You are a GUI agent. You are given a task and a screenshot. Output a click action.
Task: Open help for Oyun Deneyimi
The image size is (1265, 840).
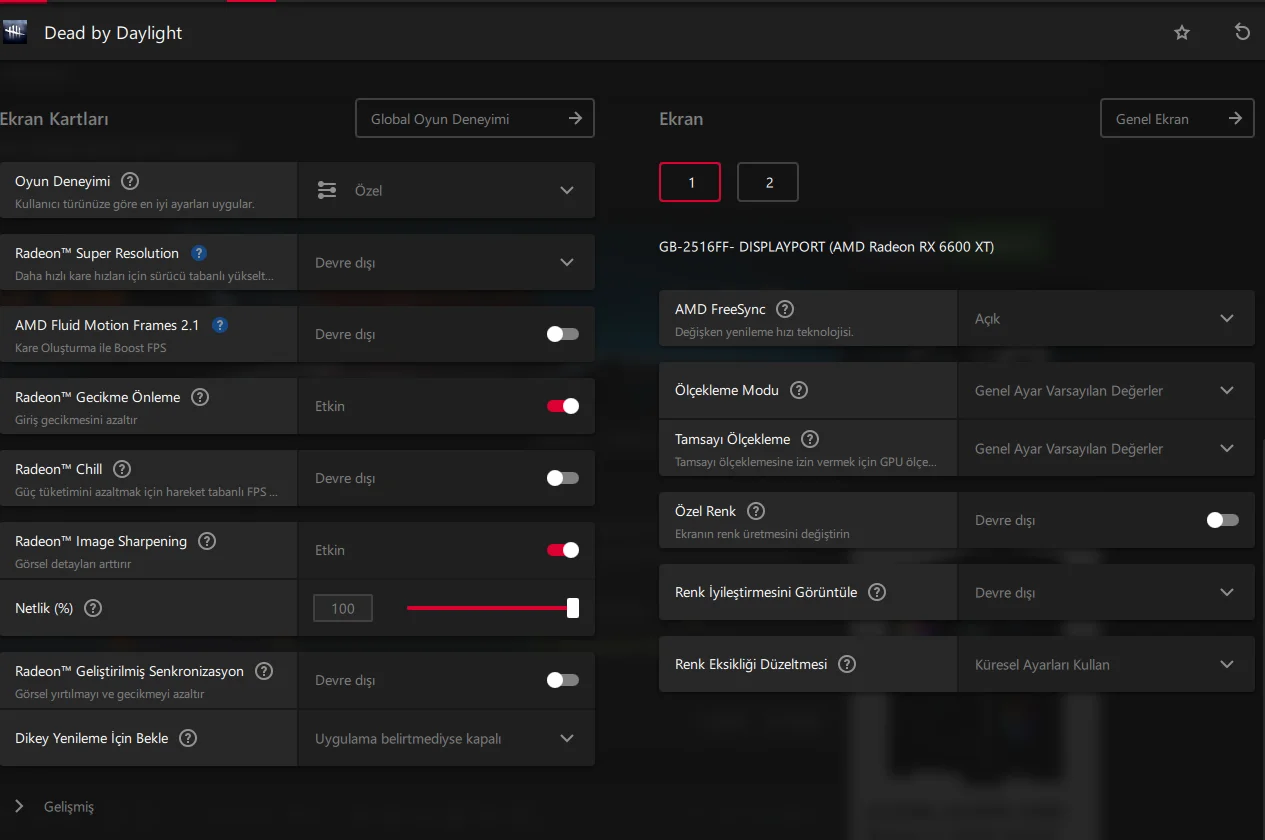[130, 182]
